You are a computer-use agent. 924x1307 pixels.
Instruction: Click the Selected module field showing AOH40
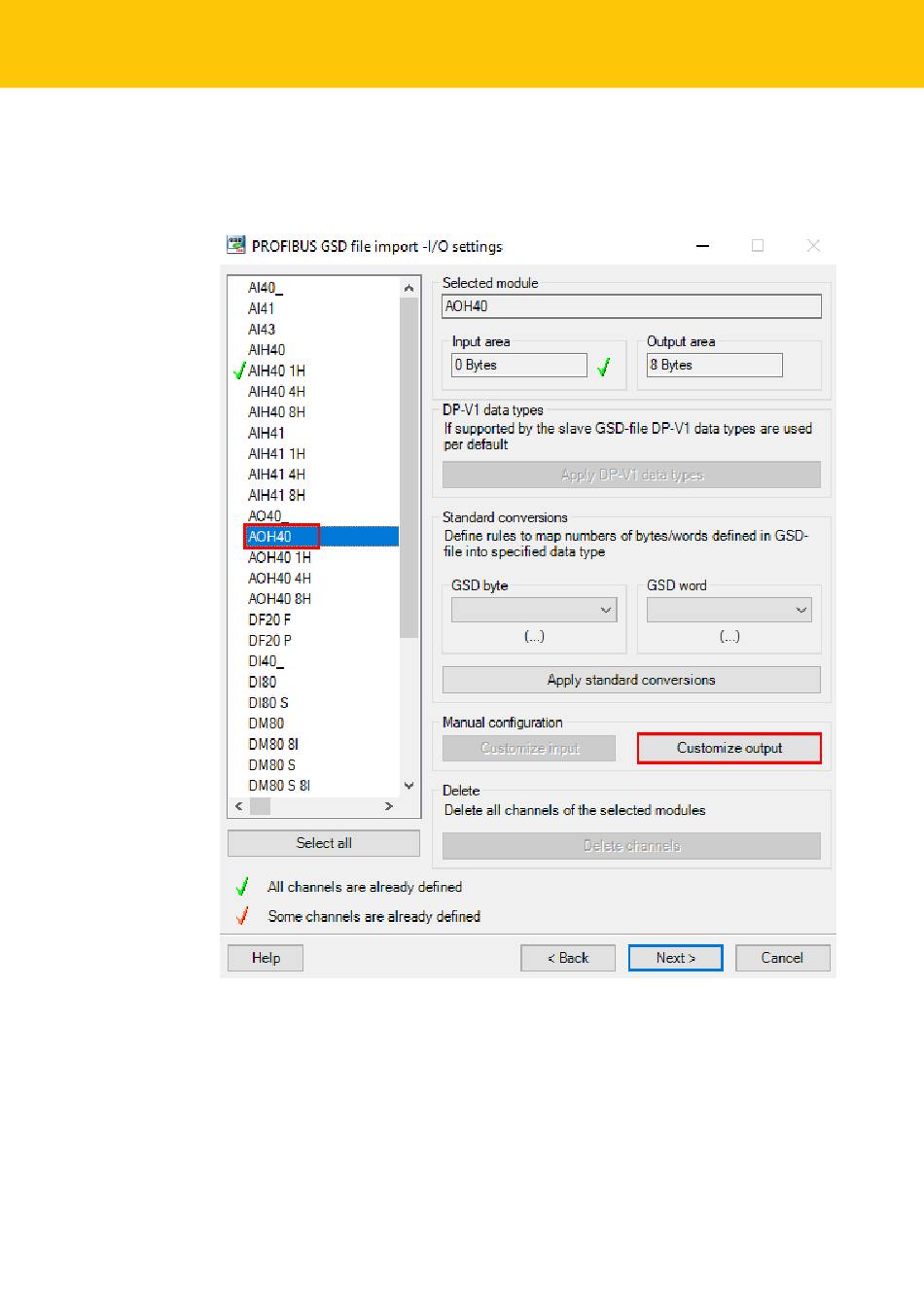pos(631,306)
